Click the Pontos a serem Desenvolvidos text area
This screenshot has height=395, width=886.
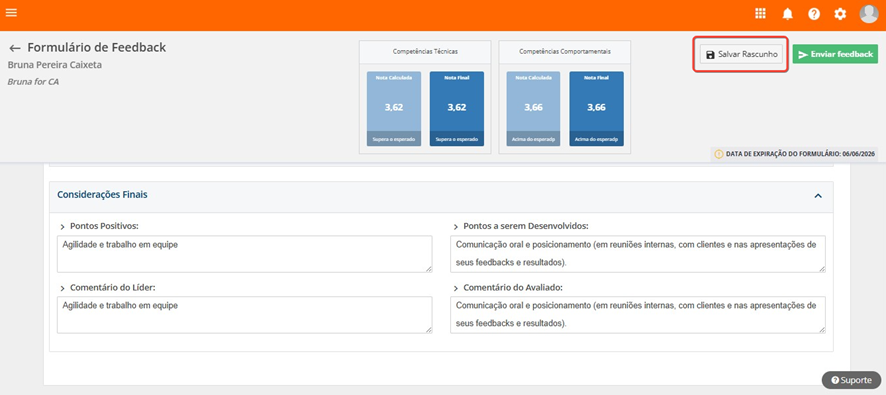coord(638,254)
